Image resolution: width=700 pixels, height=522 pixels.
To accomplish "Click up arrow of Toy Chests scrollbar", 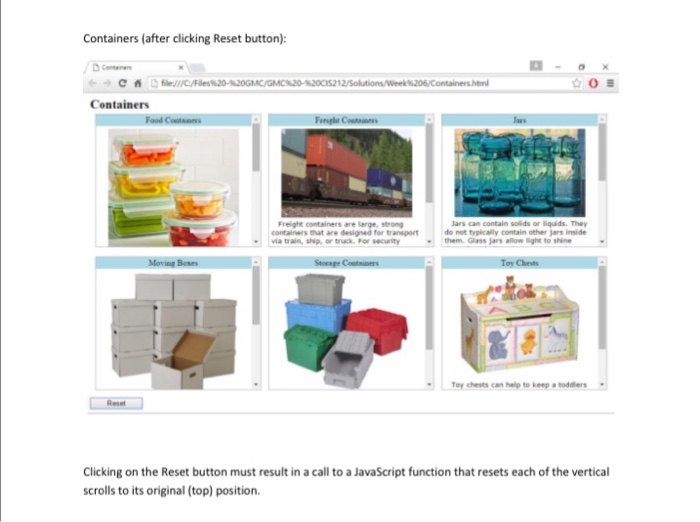I will pos(602,262).
